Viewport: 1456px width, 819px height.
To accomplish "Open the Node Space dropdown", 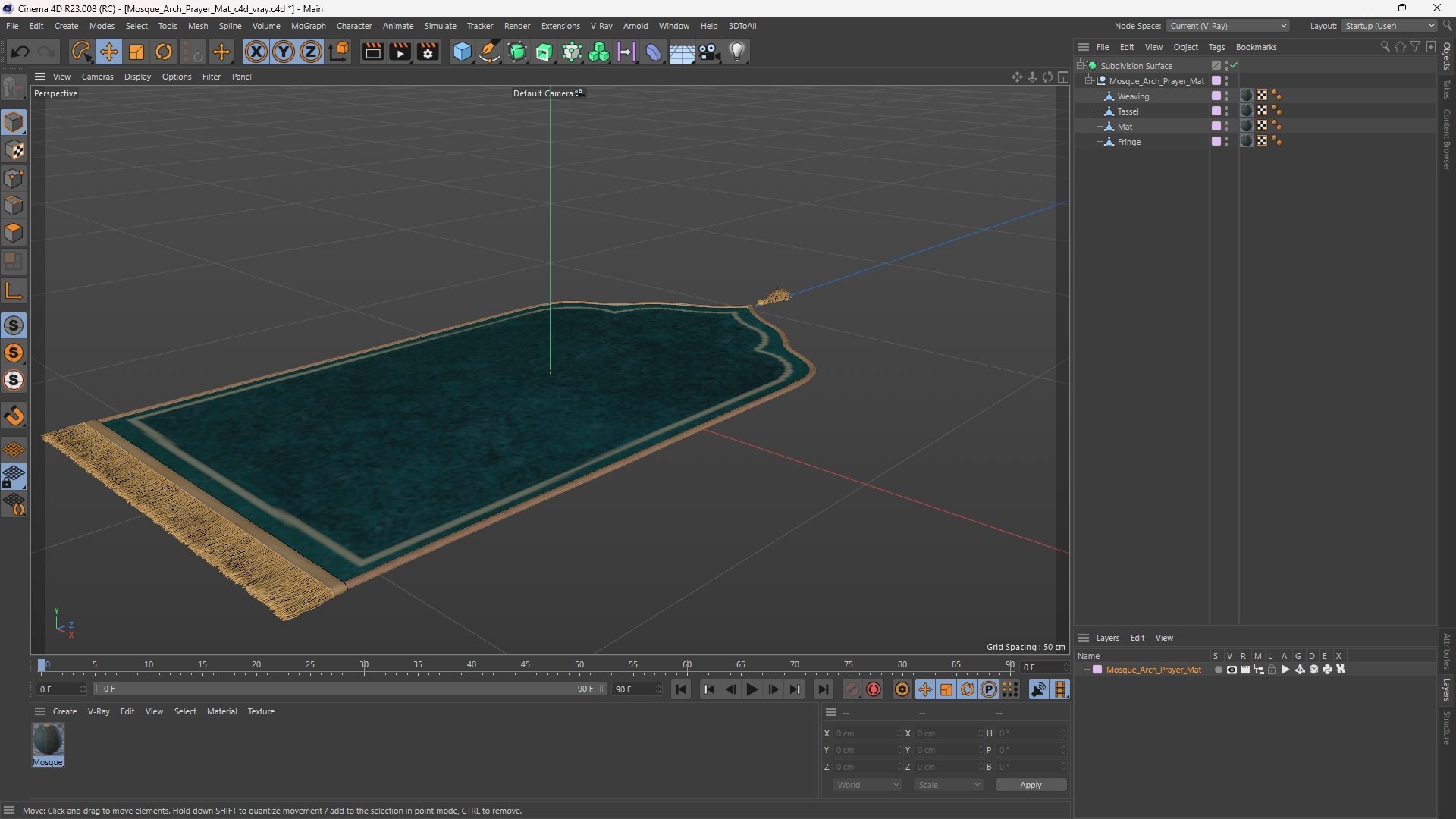I will (1227, 26).
